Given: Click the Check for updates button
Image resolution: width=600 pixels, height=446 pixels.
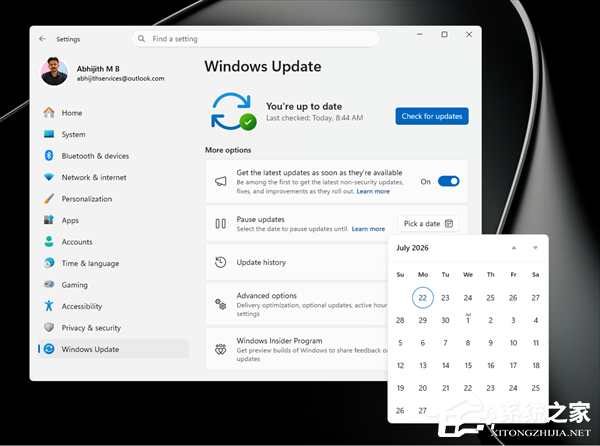Looking at the screenshot, I should pyautogui.click(x=432, y=116).
